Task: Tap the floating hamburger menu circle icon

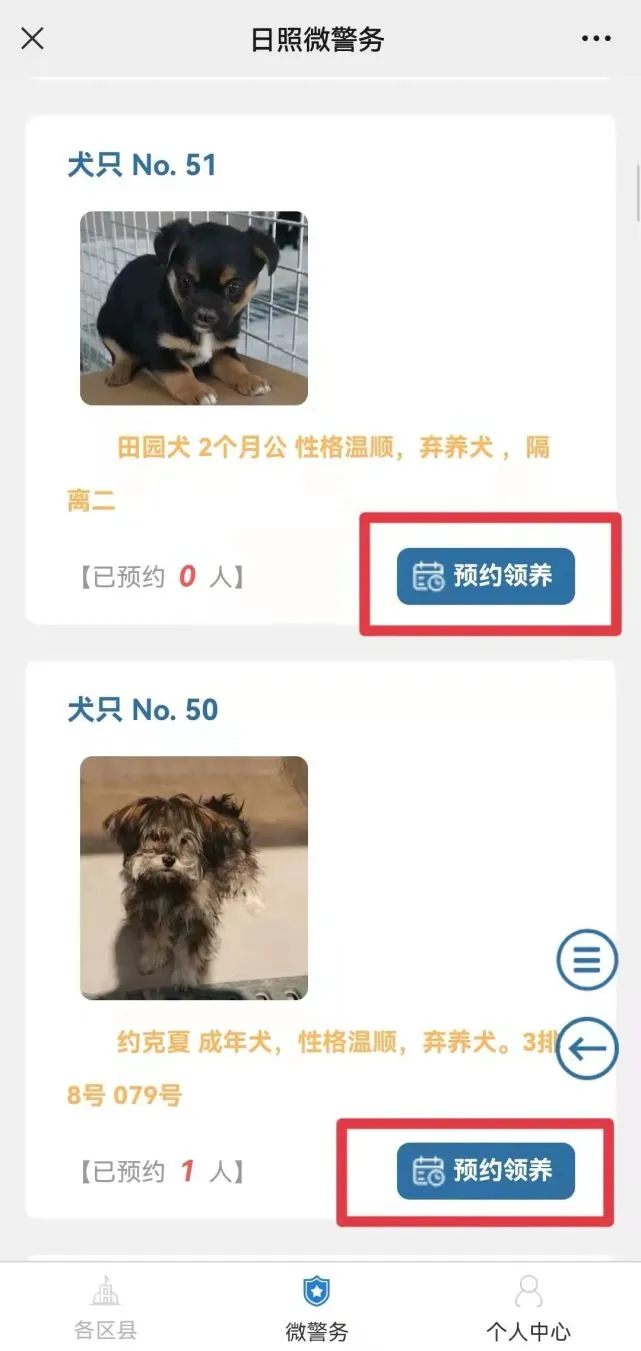Action: pyautogui.click(x=587, y=960)
